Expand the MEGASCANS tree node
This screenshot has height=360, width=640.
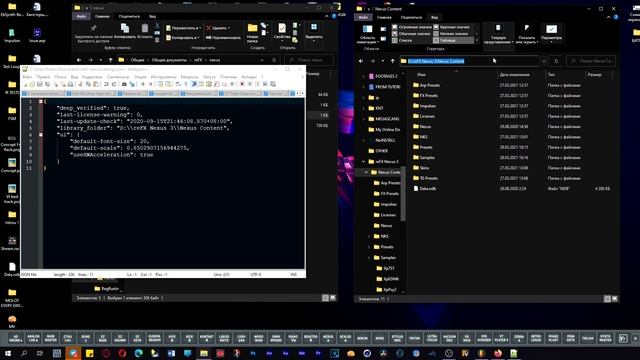click(x=363, y=119)
